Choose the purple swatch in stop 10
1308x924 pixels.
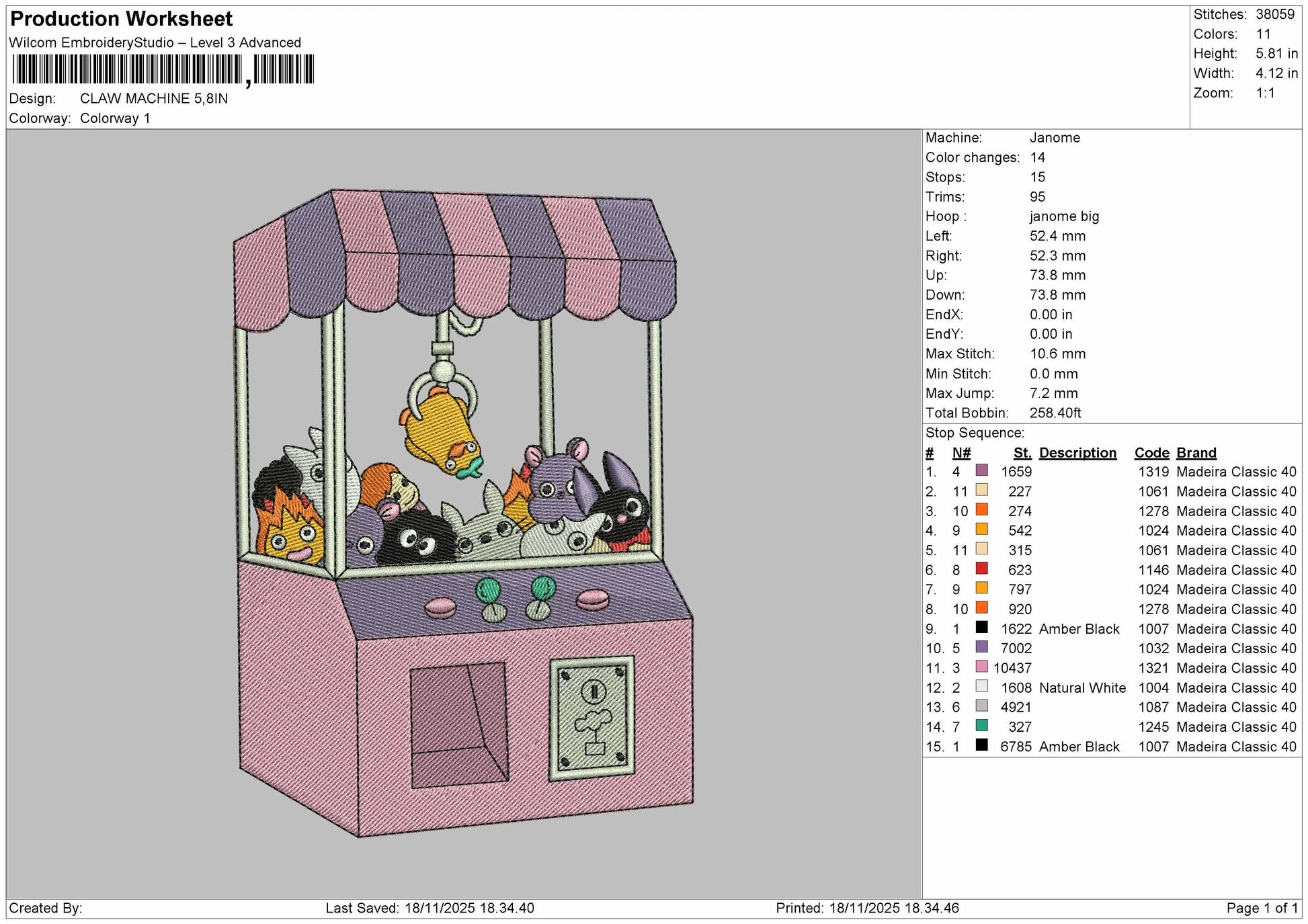[981, 647]
